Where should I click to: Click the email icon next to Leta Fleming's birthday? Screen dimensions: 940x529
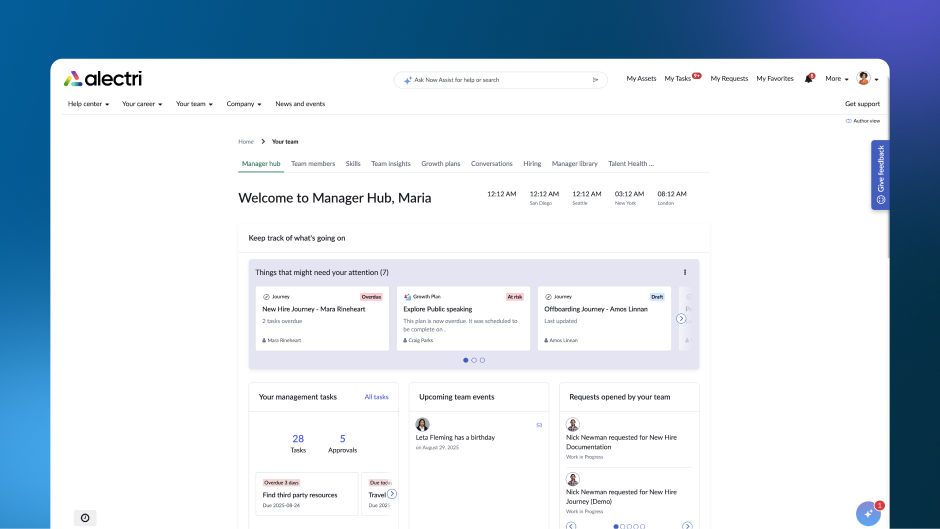539,425
